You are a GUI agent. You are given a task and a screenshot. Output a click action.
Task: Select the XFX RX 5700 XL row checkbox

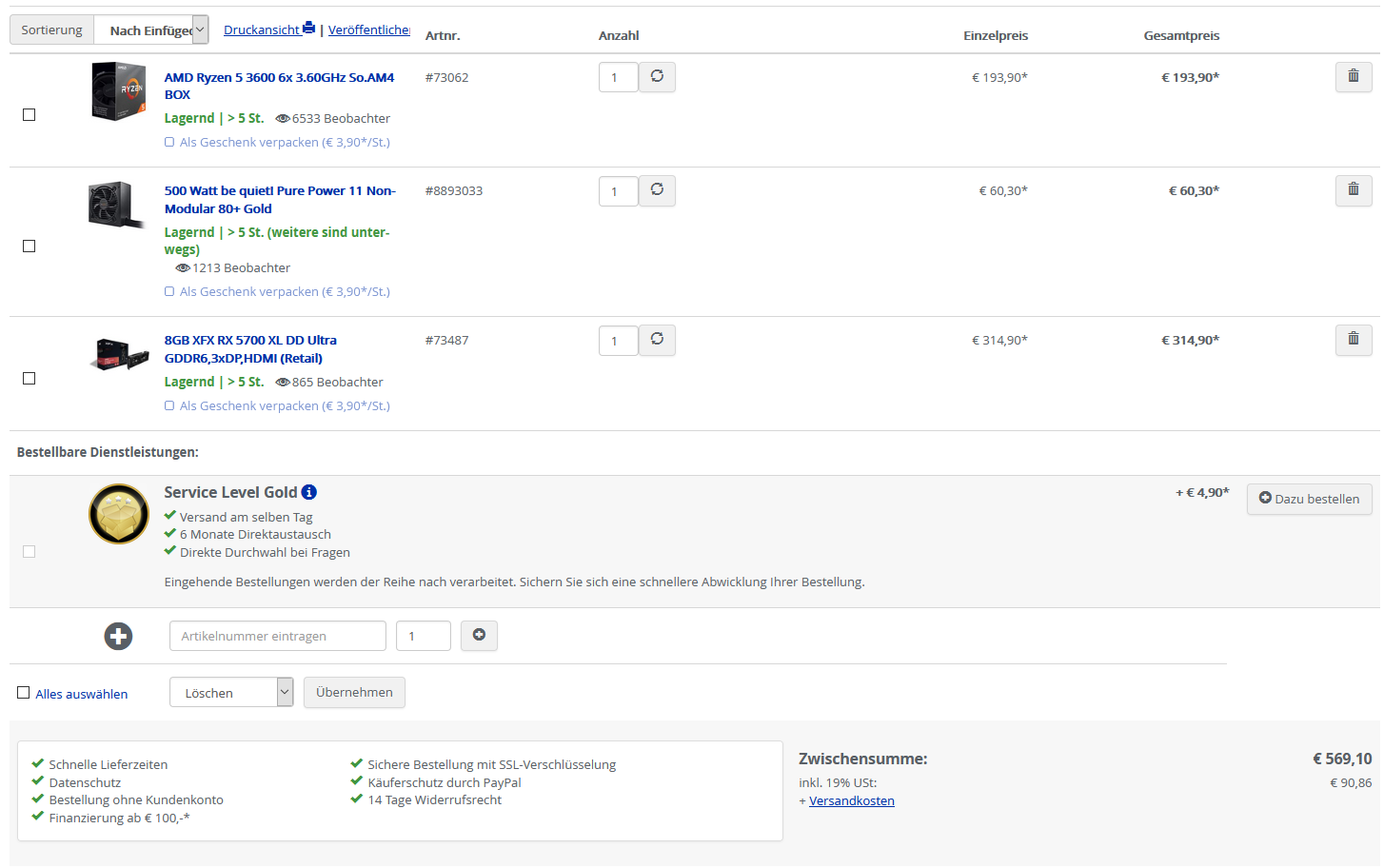point(29,378)
